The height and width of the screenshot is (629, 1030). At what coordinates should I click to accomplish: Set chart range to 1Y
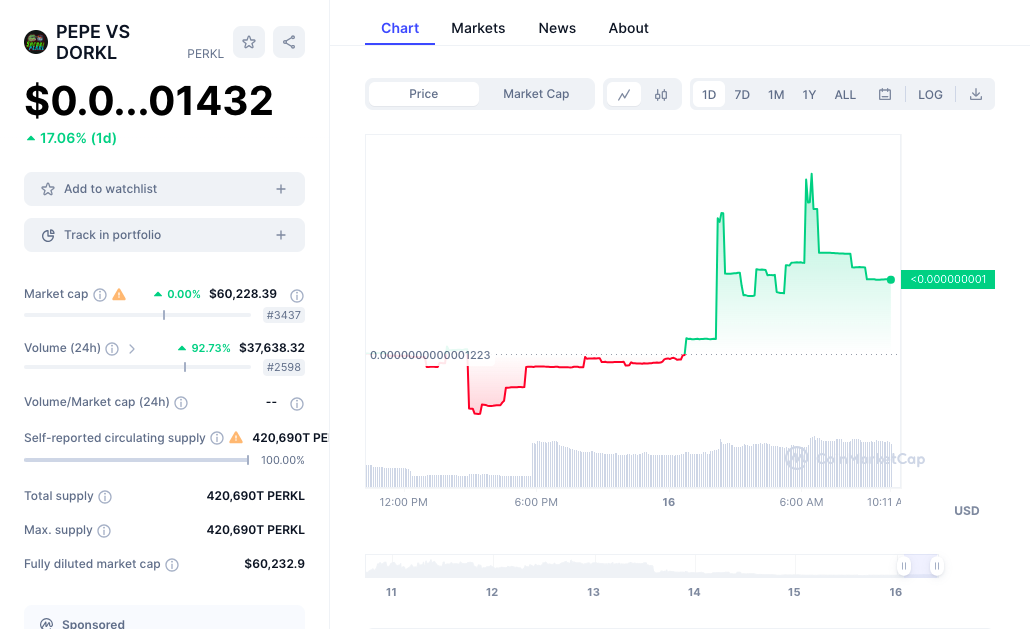click(809, 95)
